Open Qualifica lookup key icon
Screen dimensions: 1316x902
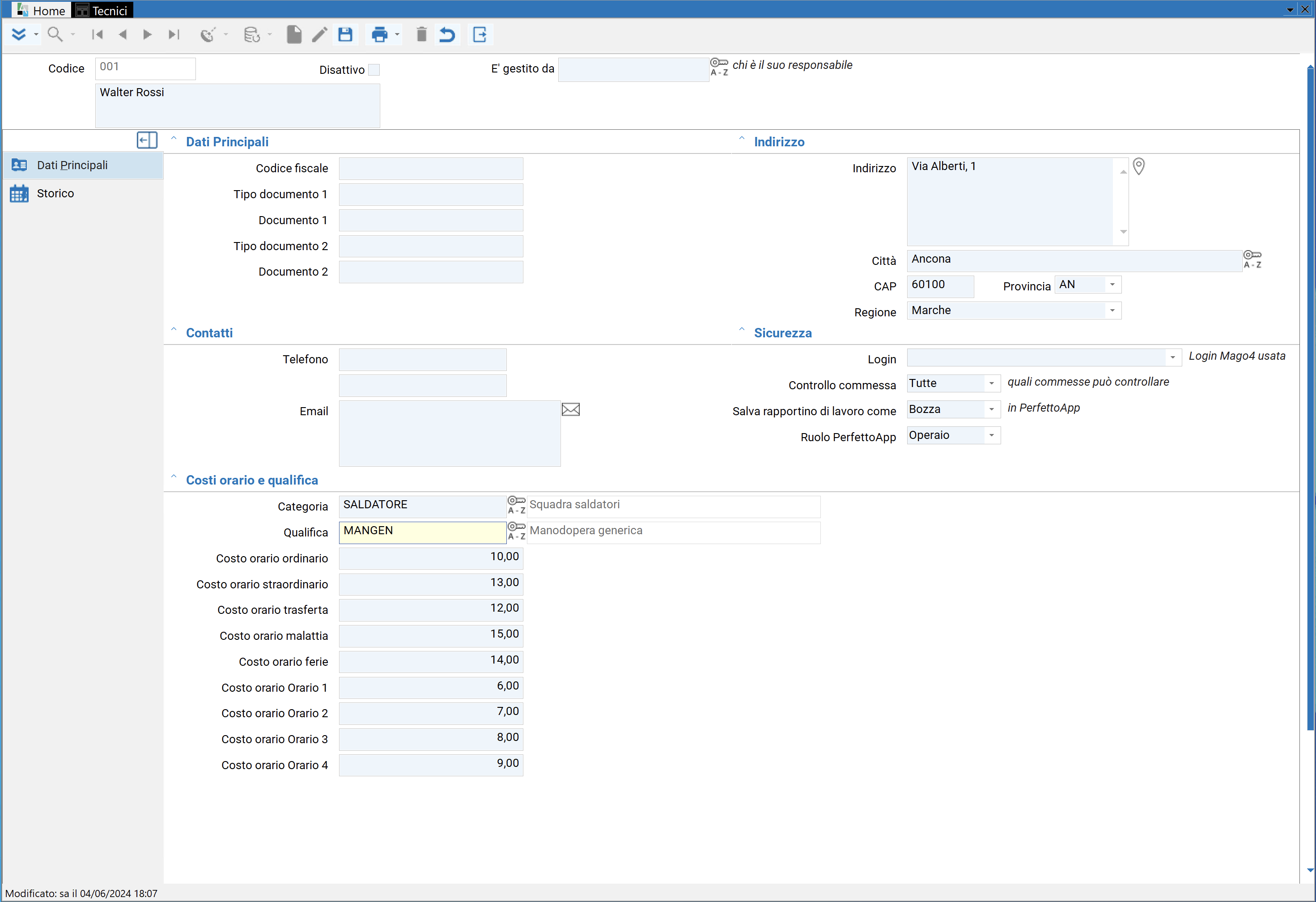[x=517, y=531]
